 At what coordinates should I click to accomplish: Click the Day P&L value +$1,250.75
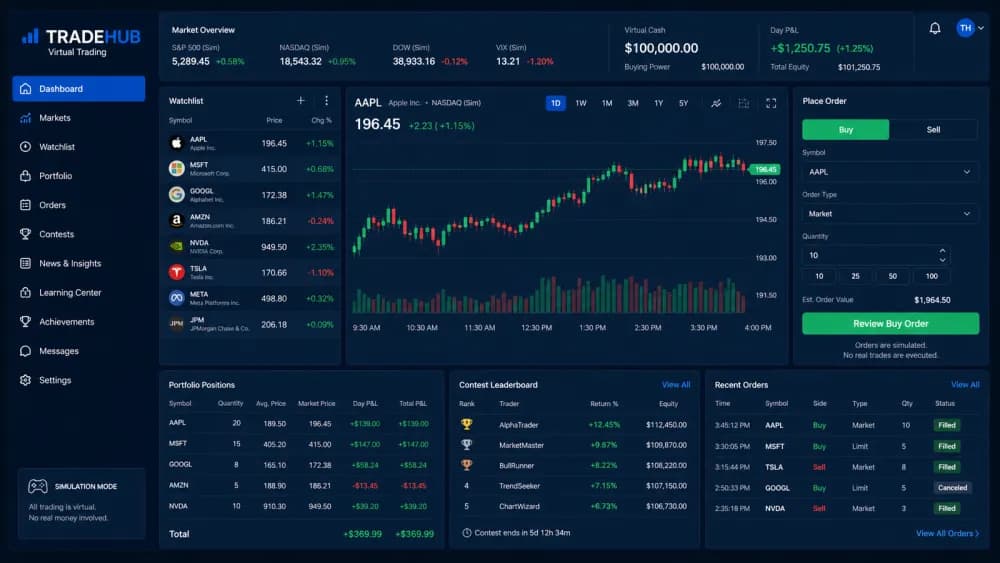click(x=800, y=48)
